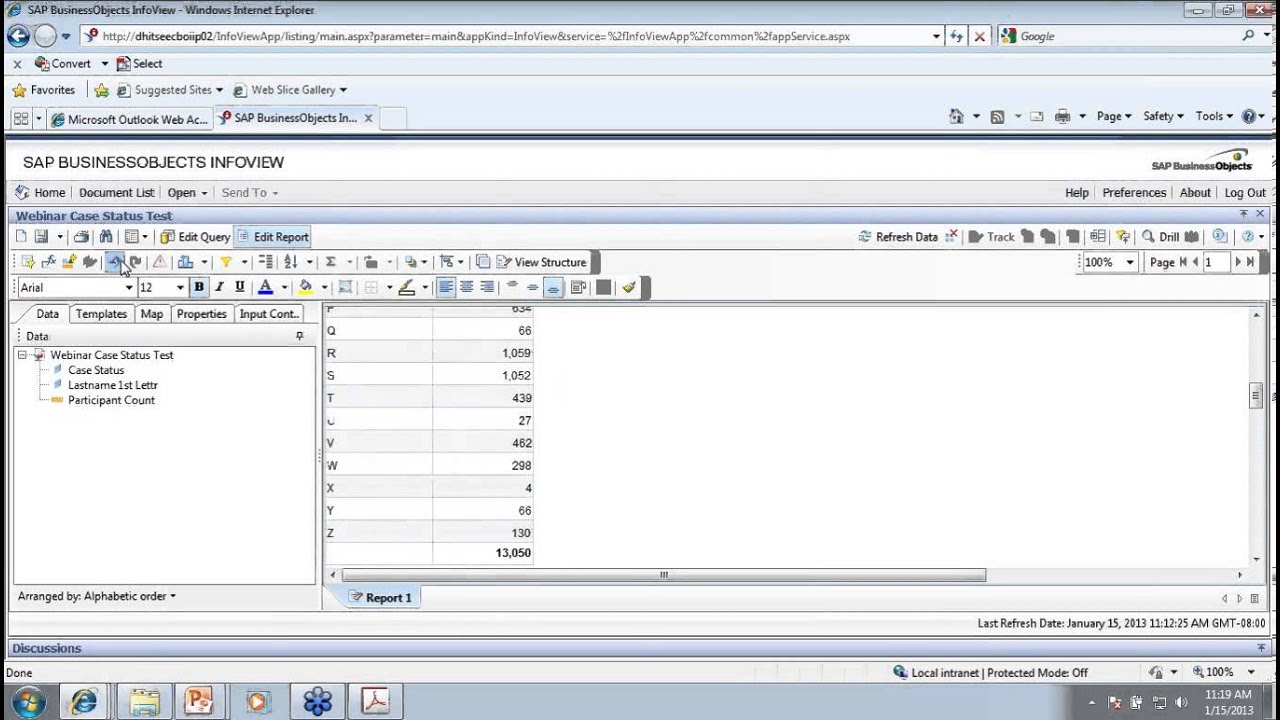Click the Drill magnifier icon
1280x720 pixels.
1148,237
